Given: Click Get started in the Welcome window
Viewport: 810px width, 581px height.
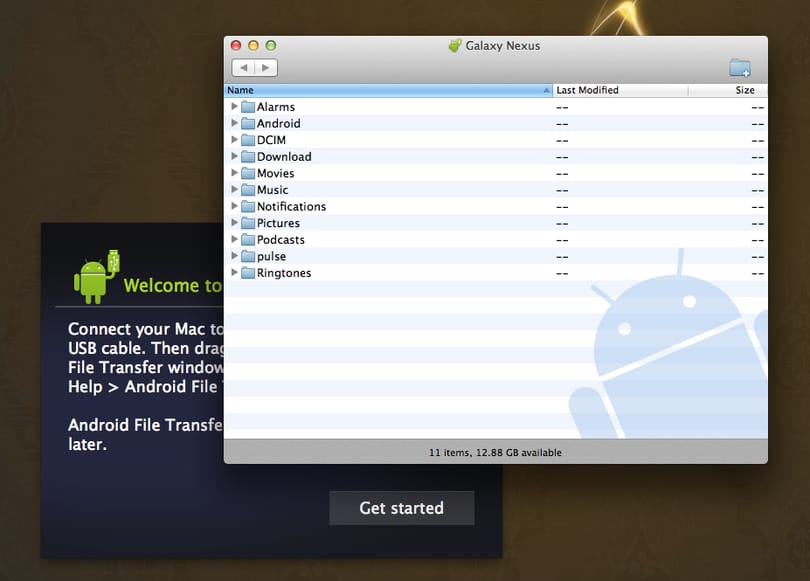Looking at the screenshot, I should [402, 508].
